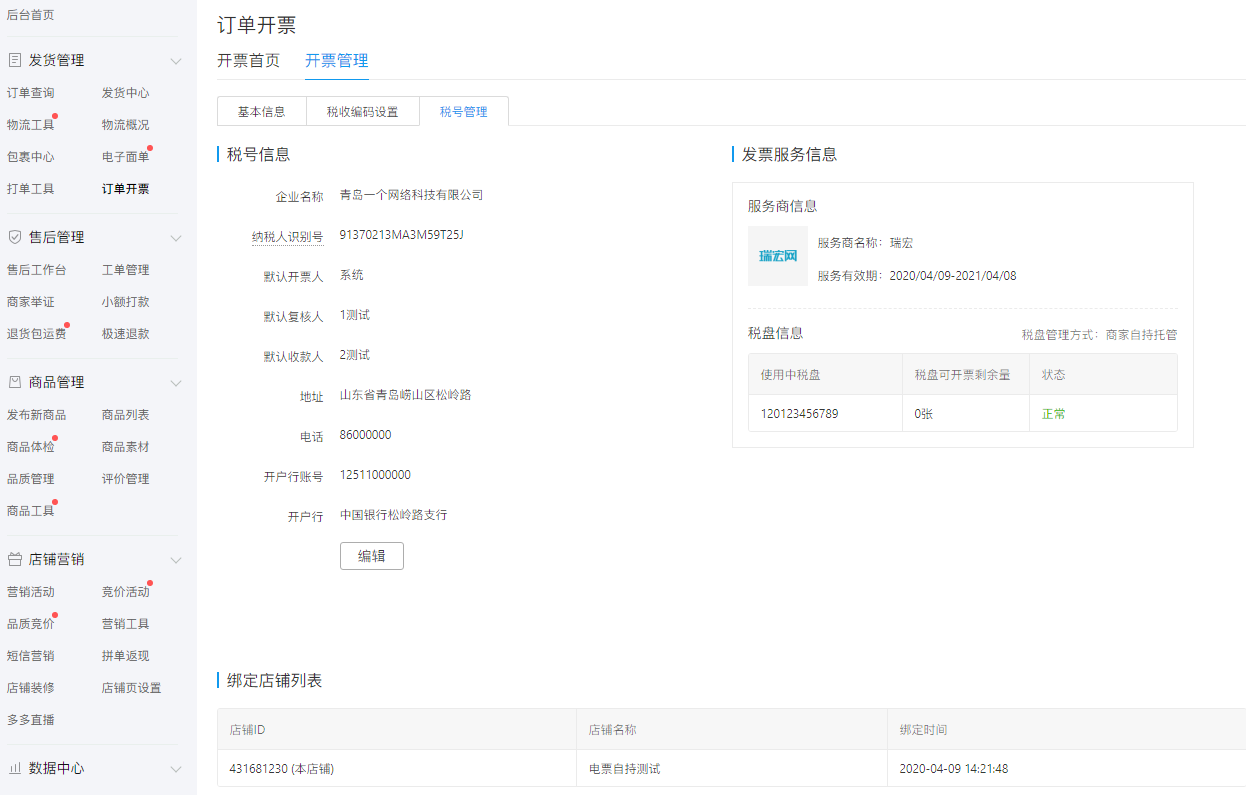Open 商品素材 in the sidebar

pyautogui.click(x=126, y=447)
